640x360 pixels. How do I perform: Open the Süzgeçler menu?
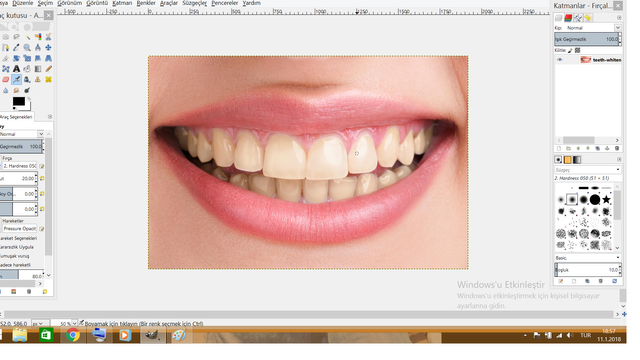[194, 3]
